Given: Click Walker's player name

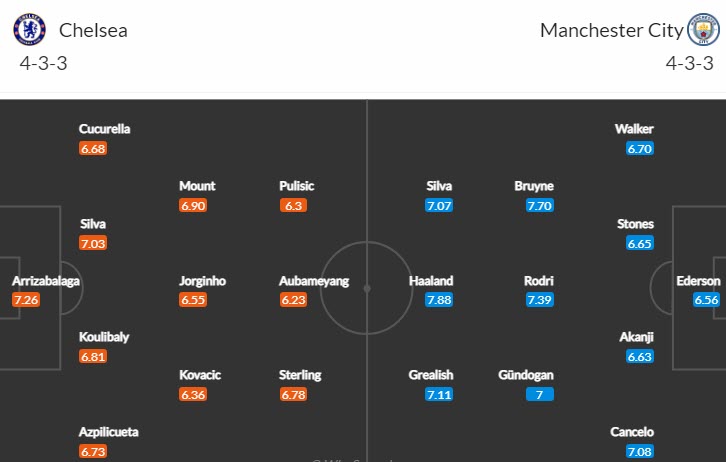Looking at the screenshot, I should pos(635,129).
